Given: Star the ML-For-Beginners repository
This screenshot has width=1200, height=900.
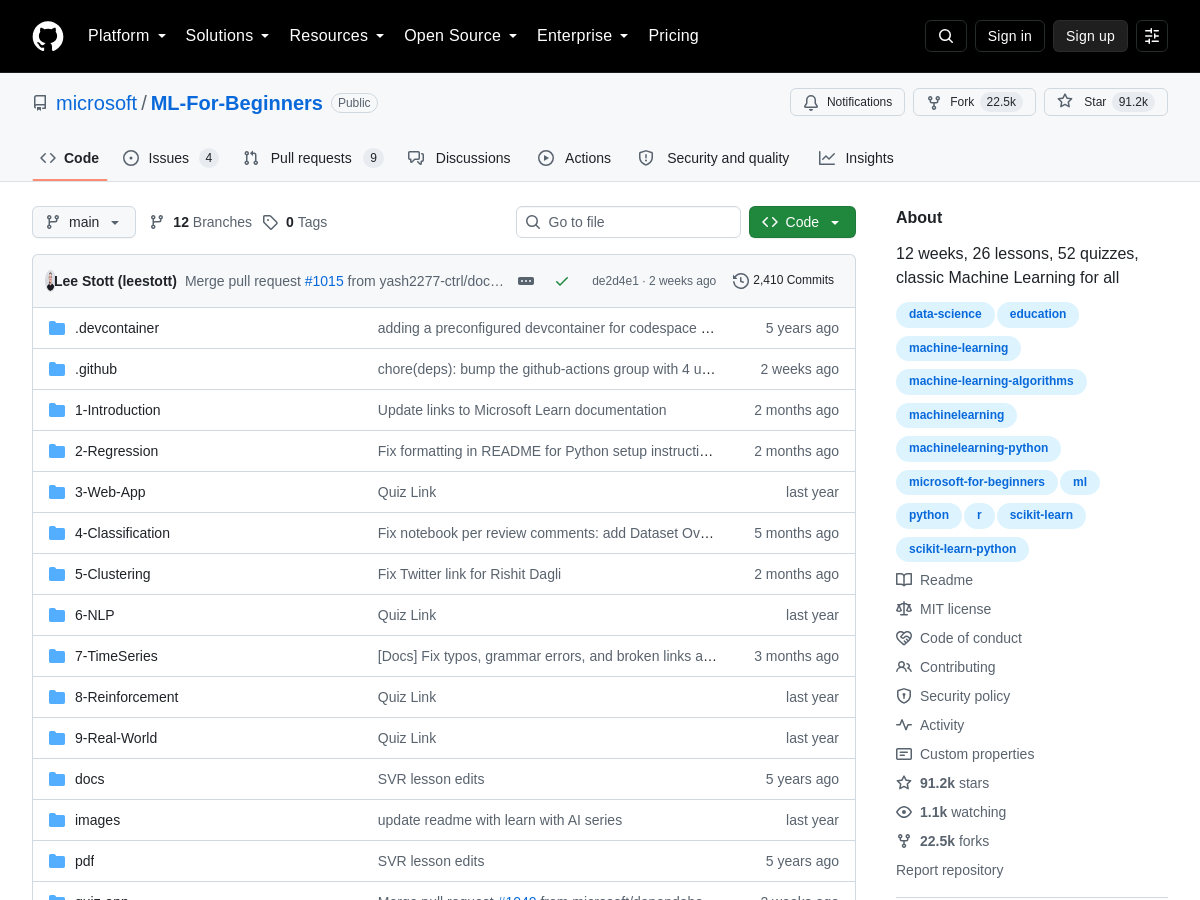Looking at the screenshot, I should click(x=1106, y=102).
